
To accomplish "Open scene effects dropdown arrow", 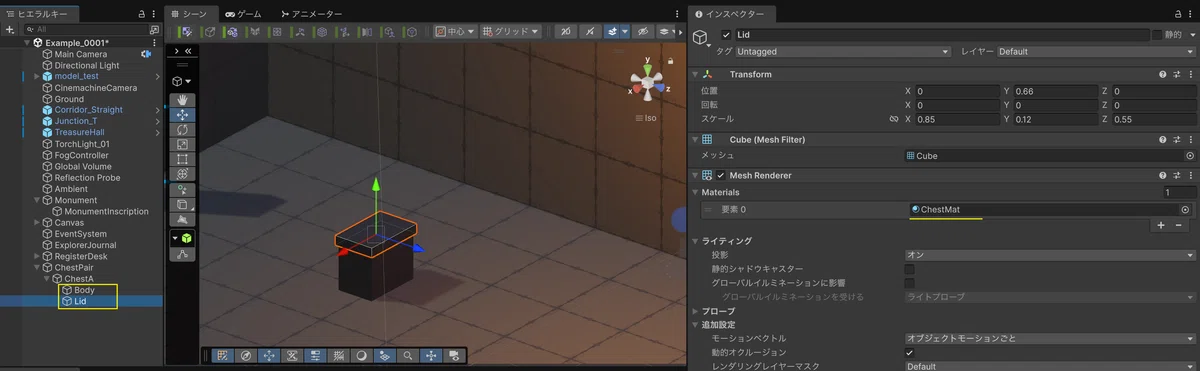I will pos(624,32).
